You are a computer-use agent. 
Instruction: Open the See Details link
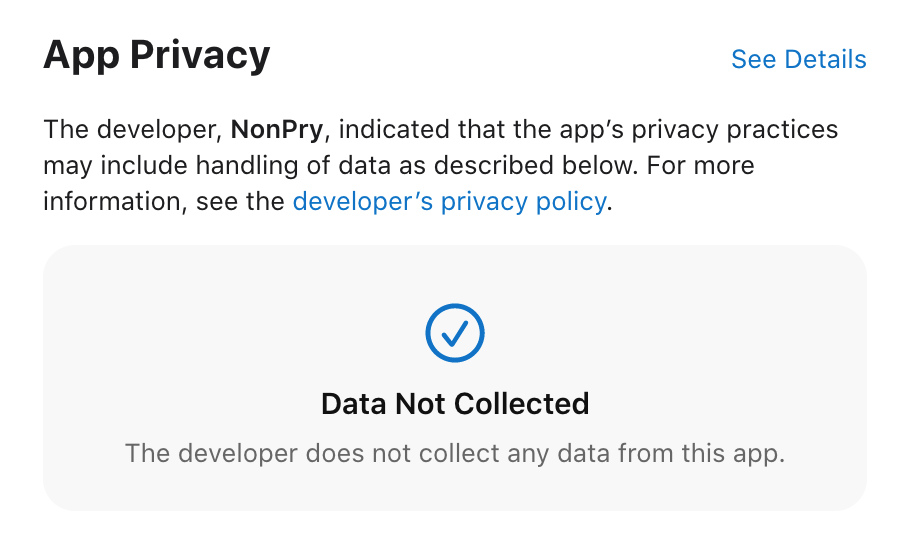coord(798,59)
